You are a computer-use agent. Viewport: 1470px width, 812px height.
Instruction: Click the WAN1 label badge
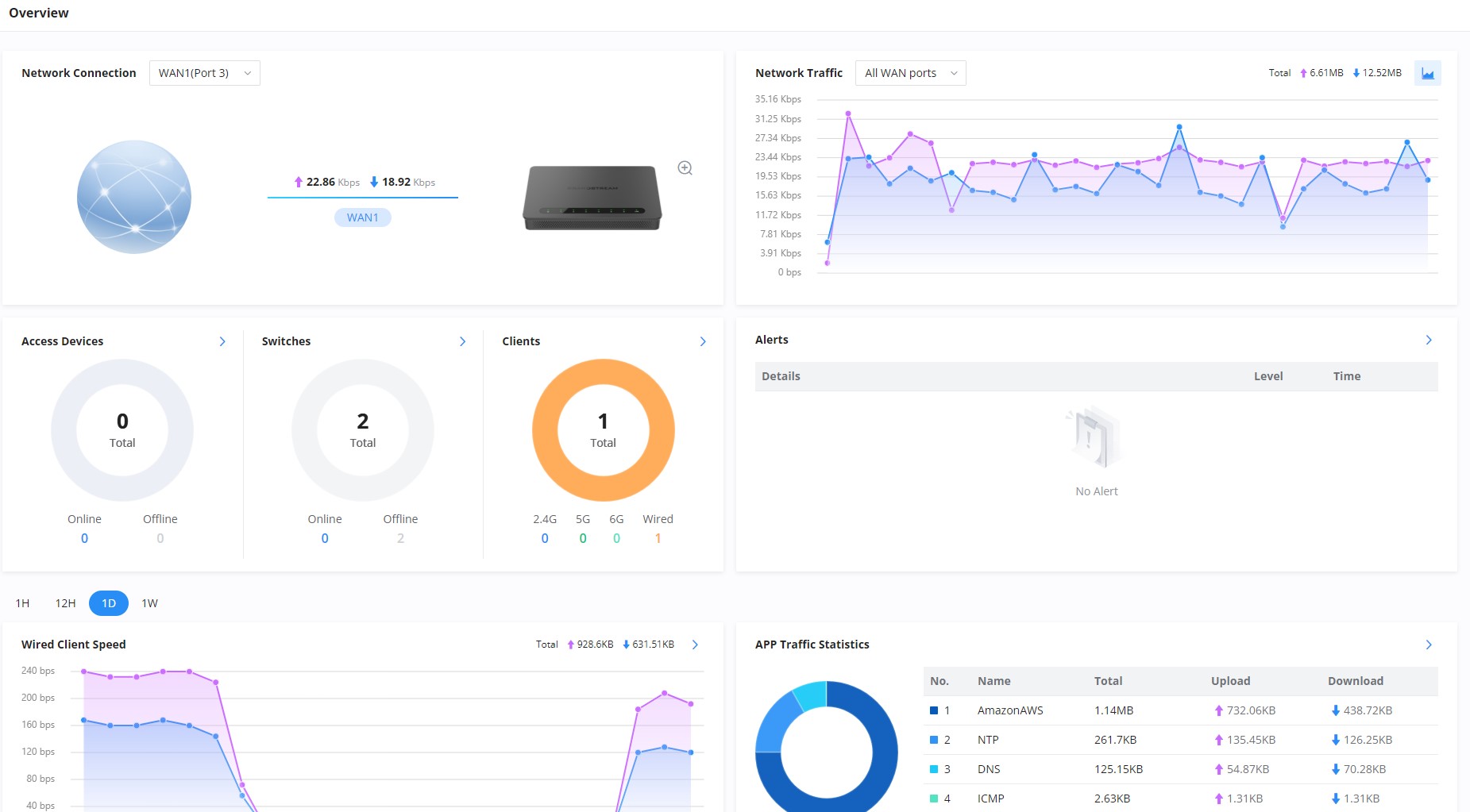pos(363,217)
